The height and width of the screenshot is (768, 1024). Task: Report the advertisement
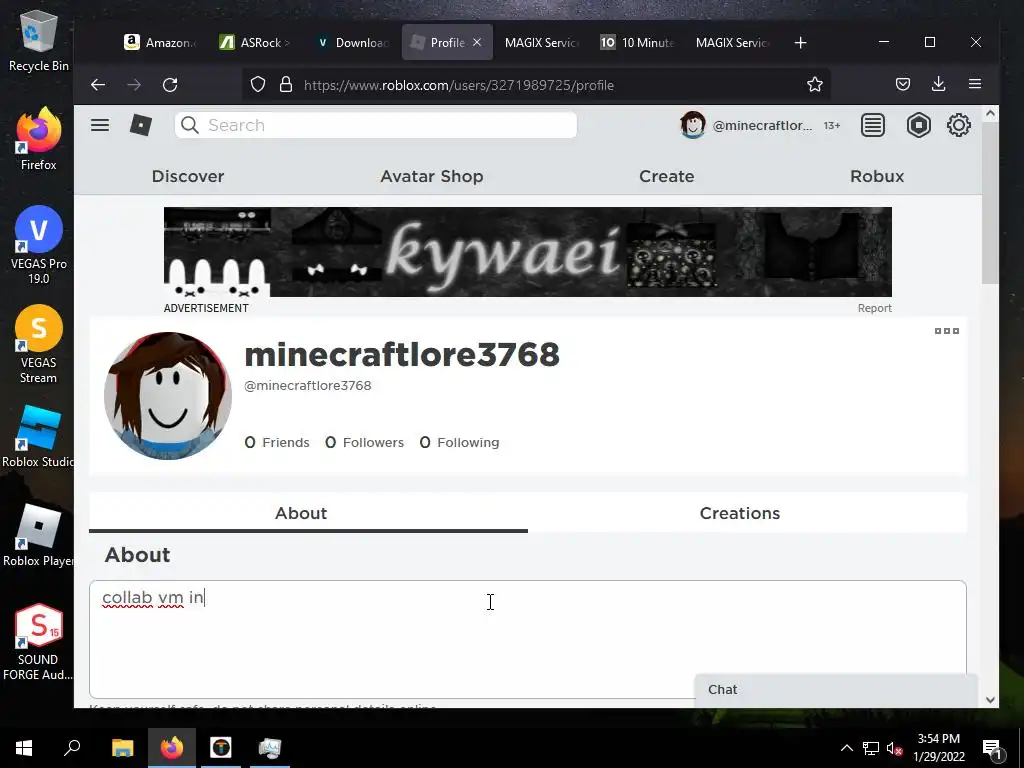(x=874, y=308)
